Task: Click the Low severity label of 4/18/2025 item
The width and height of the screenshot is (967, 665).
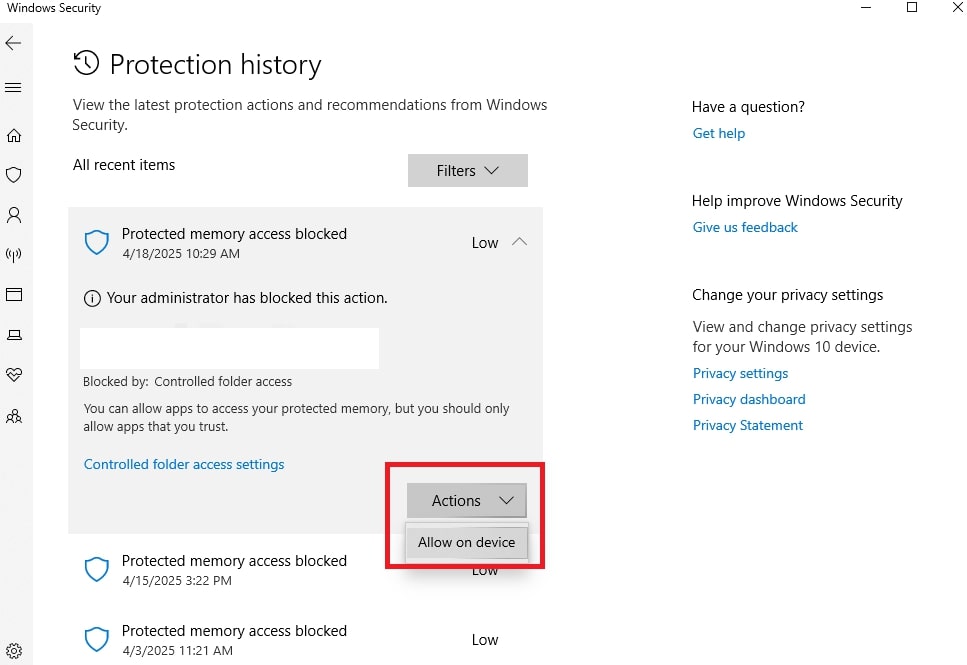Action: pos(485,243)
